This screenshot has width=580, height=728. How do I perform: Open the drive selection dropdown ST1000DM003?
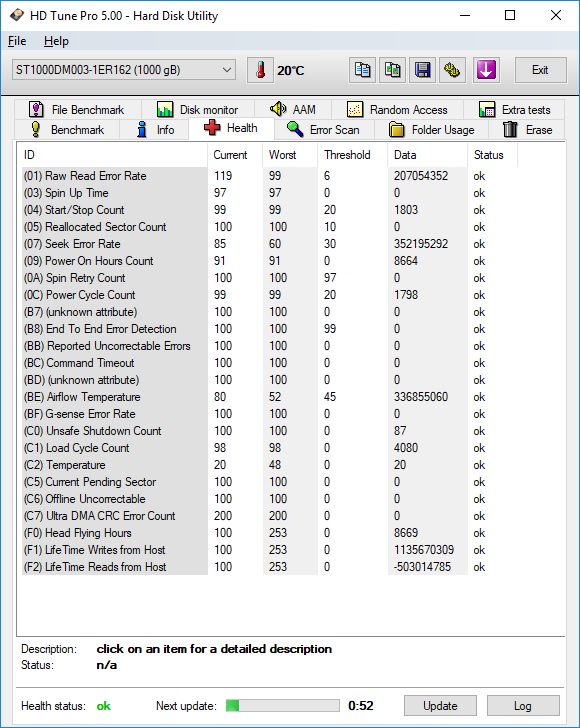124,70
